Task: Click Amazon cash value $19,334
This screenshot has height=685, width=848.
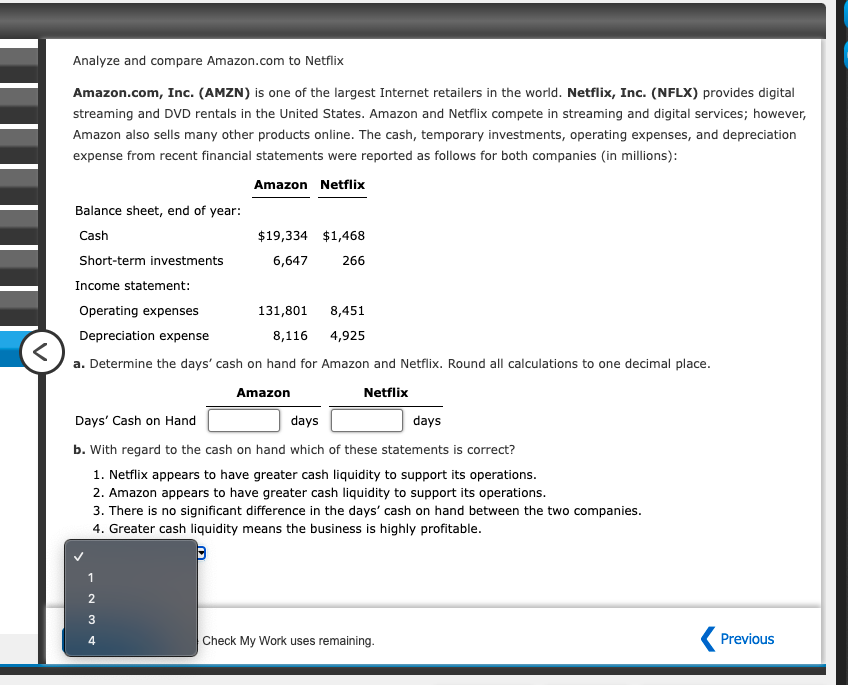Action: pyautogui.click(x=282, y=236)
